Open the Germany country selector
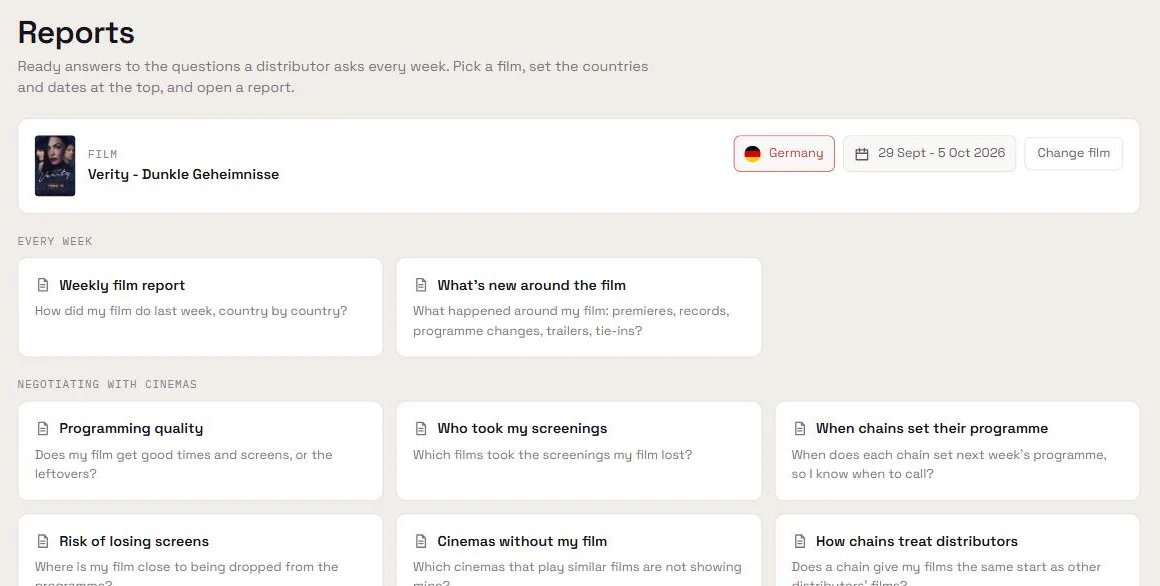Screen dimensions: 1160x586 [x=784, y=153]
